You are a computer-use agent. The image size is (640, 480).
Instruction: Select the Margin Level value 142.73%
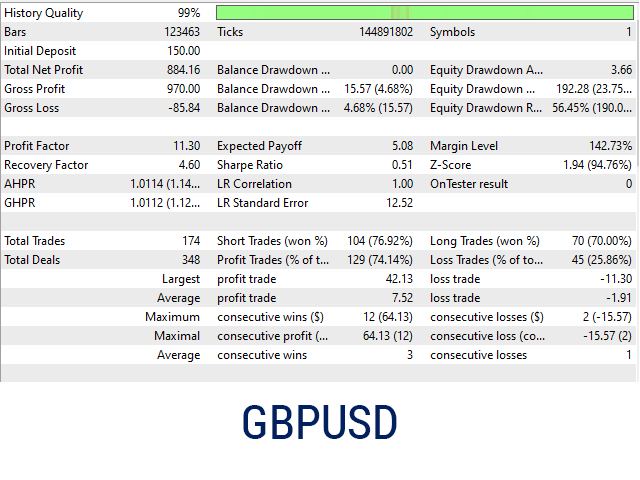tap(611, 146)
